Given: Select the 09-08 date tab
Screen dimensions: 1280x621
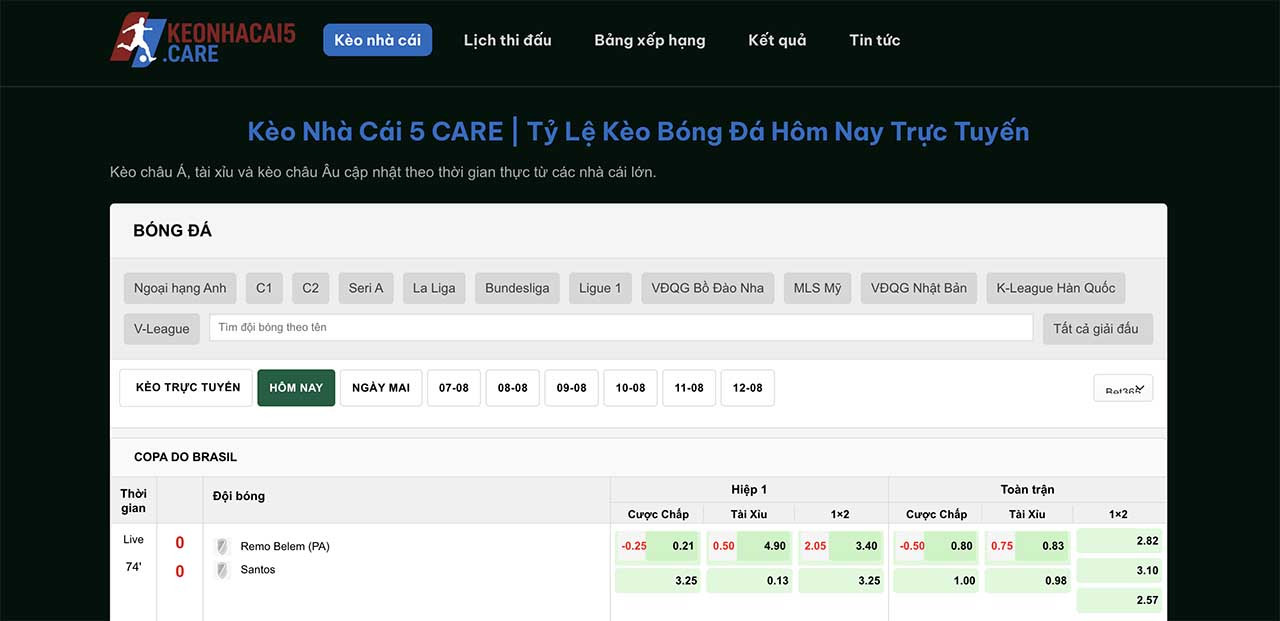Looking at the screenshot, I should (x=572, y=388).
